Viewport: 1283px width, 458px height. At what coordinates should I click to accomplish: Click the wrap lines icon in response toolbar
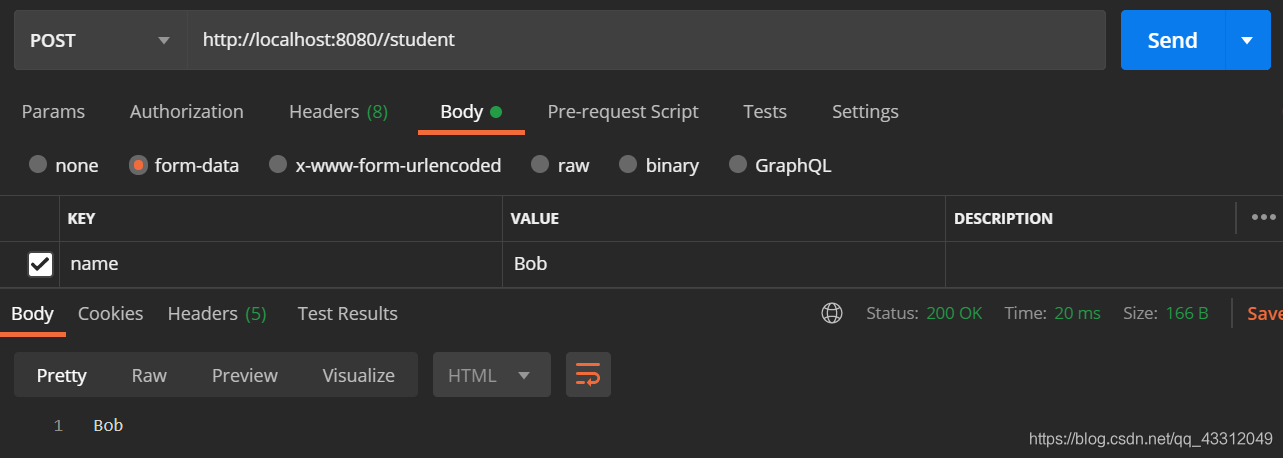588,375
